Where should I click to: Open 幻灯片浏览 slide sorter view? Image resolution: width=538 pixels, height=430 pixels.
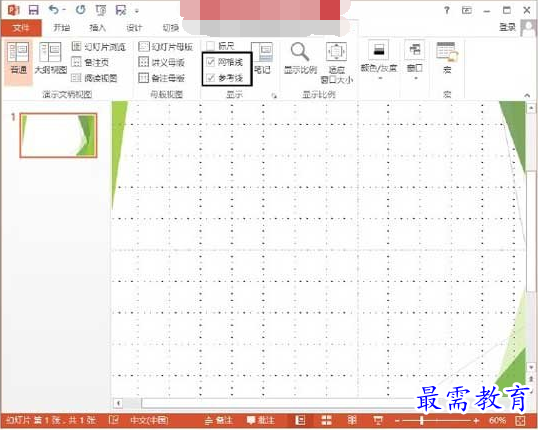(x=98, y=47)
